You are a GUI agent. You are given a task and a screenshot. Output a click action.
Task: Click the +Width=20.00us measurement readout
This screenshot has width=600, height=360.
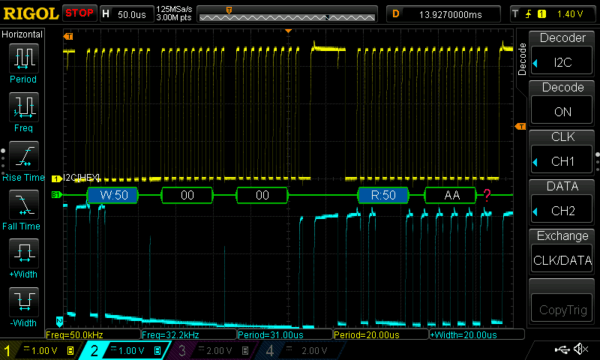click(x=463, y=335)
